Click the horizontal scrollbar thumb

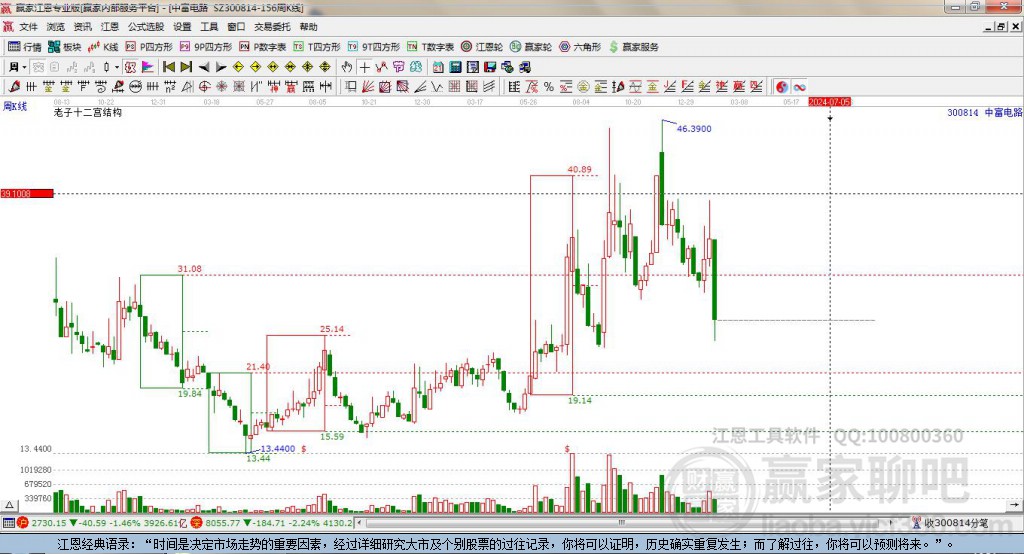tap(622, 523)
